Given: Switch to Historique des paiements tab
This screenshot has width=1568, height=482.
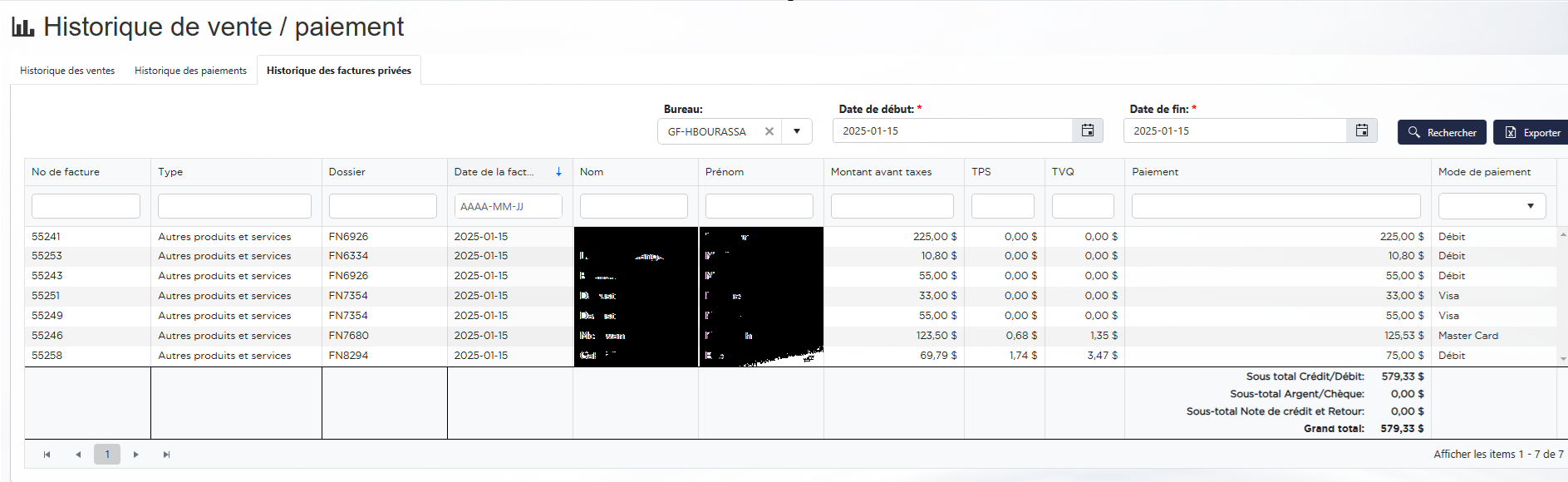Looking at the screenshot, I should click(x=190, y=71).
